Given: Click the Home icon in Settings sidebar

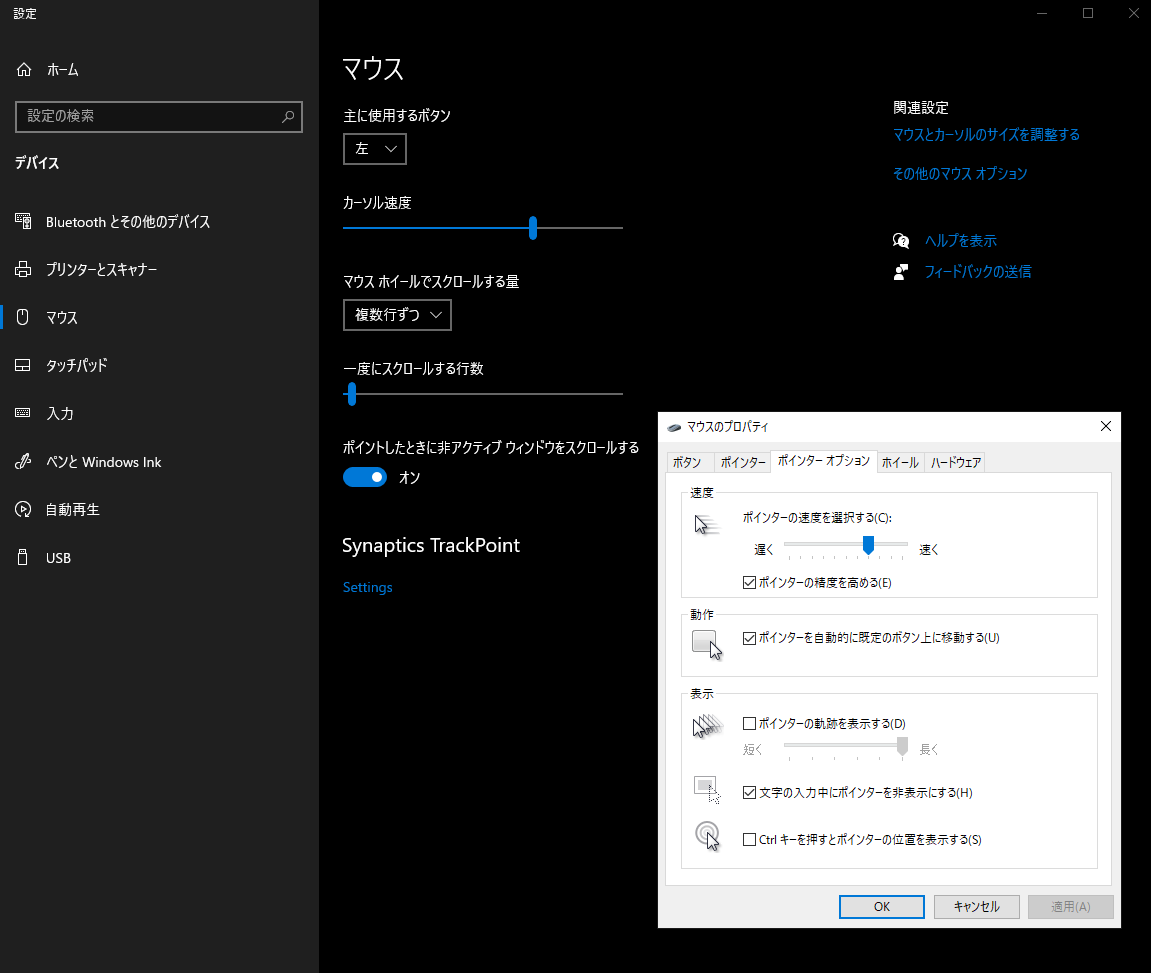Looking at the screenshot, I should click(24, 70).
